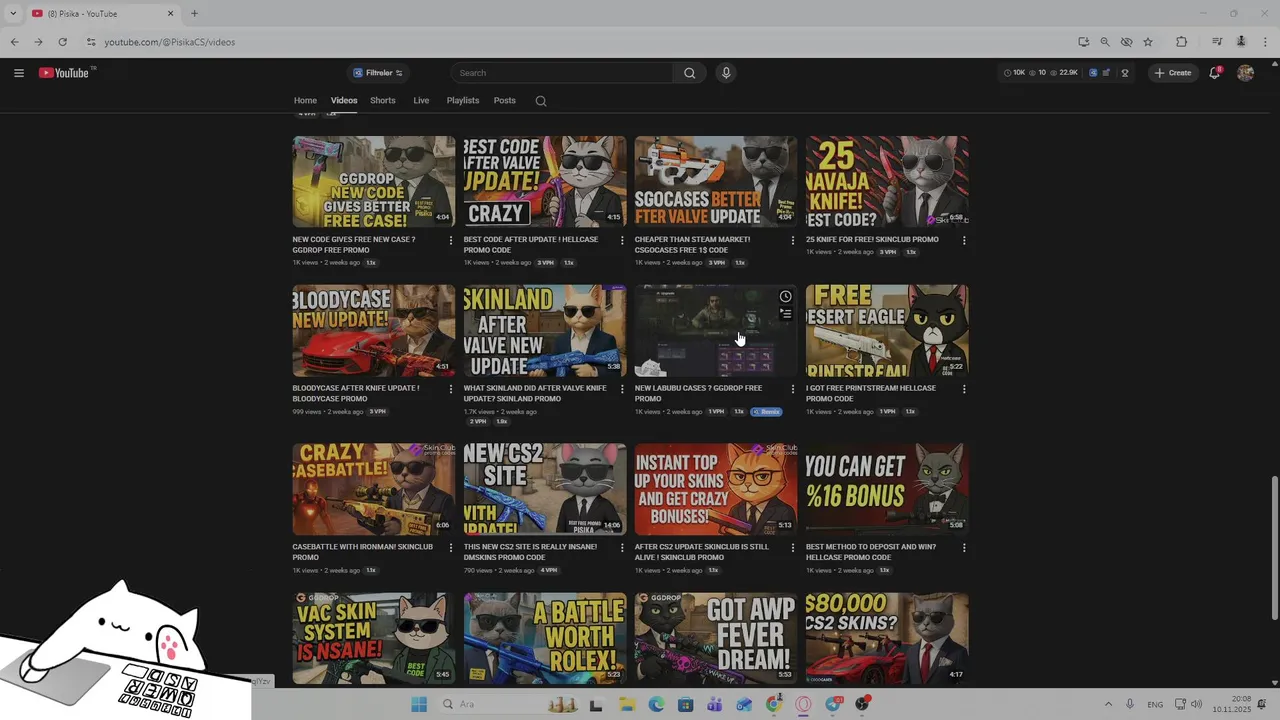This screenshot has height=720, width=1280.
Task: Open the tab search dropdown arrow
Action: 12,14
